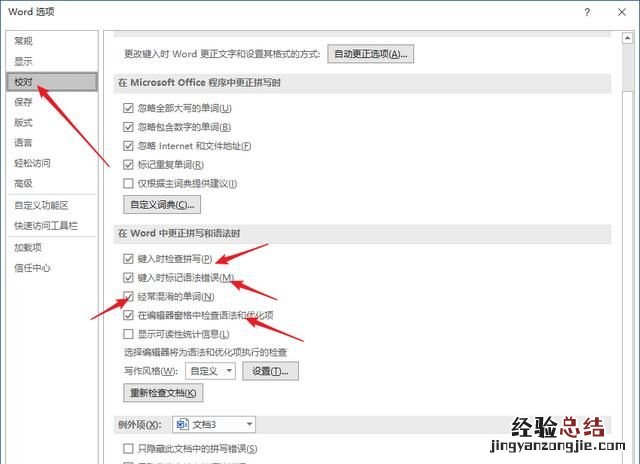Viewport: 640px width, 464px height.
Task: Select the 高级 category
Action: (x=23, y=184)
